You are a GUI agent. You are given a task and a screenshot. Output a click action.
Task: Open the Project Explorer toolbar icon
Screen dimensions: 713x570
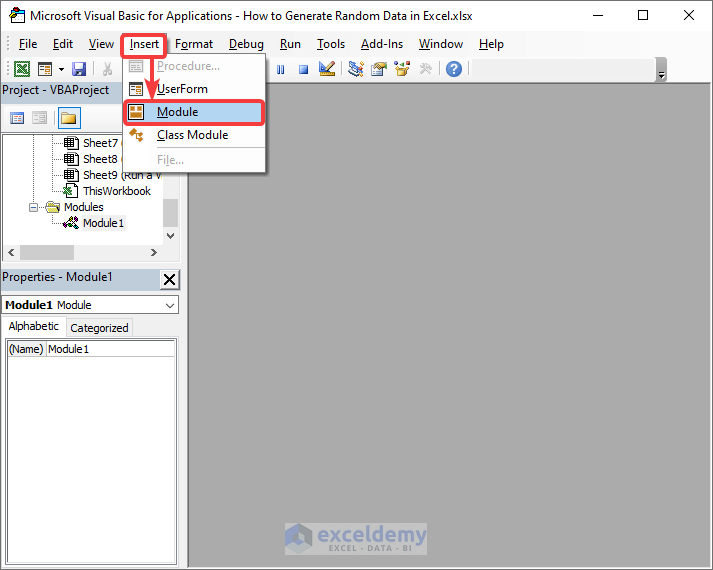coord(356,69)
